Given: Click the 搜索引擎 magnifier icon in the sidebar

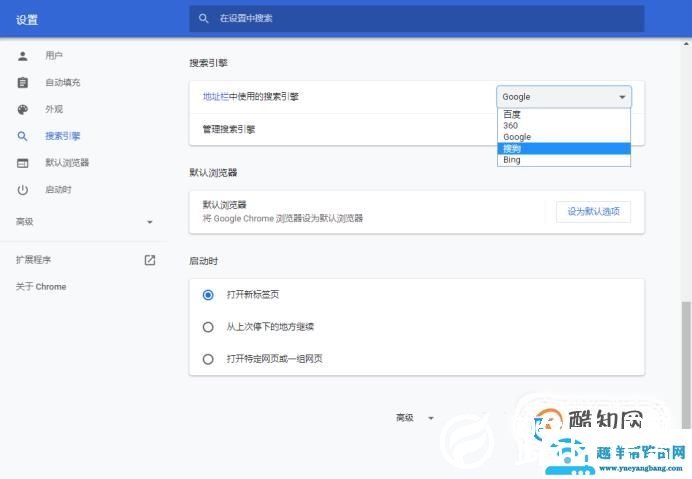Looking at the screenshot, I should (x=23, y=136).
